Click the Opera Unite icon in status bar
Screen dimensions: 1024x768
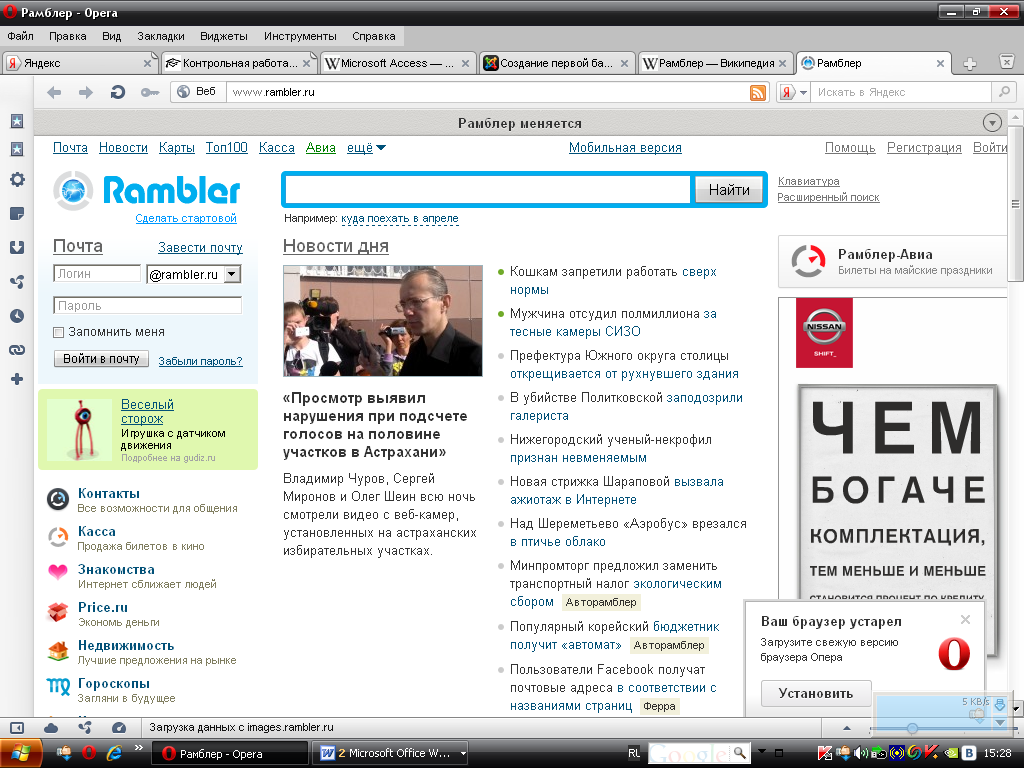(x=85, y=728)
